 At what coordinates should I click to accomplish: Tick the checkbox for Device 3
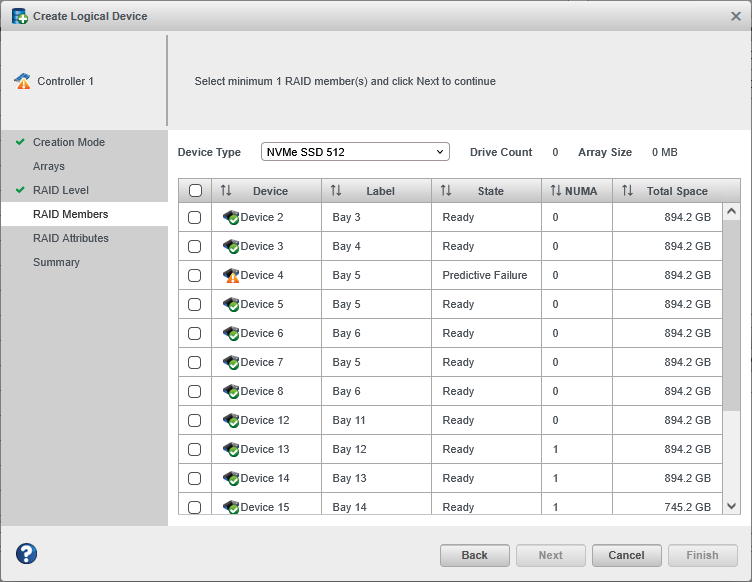pos(195,246)
